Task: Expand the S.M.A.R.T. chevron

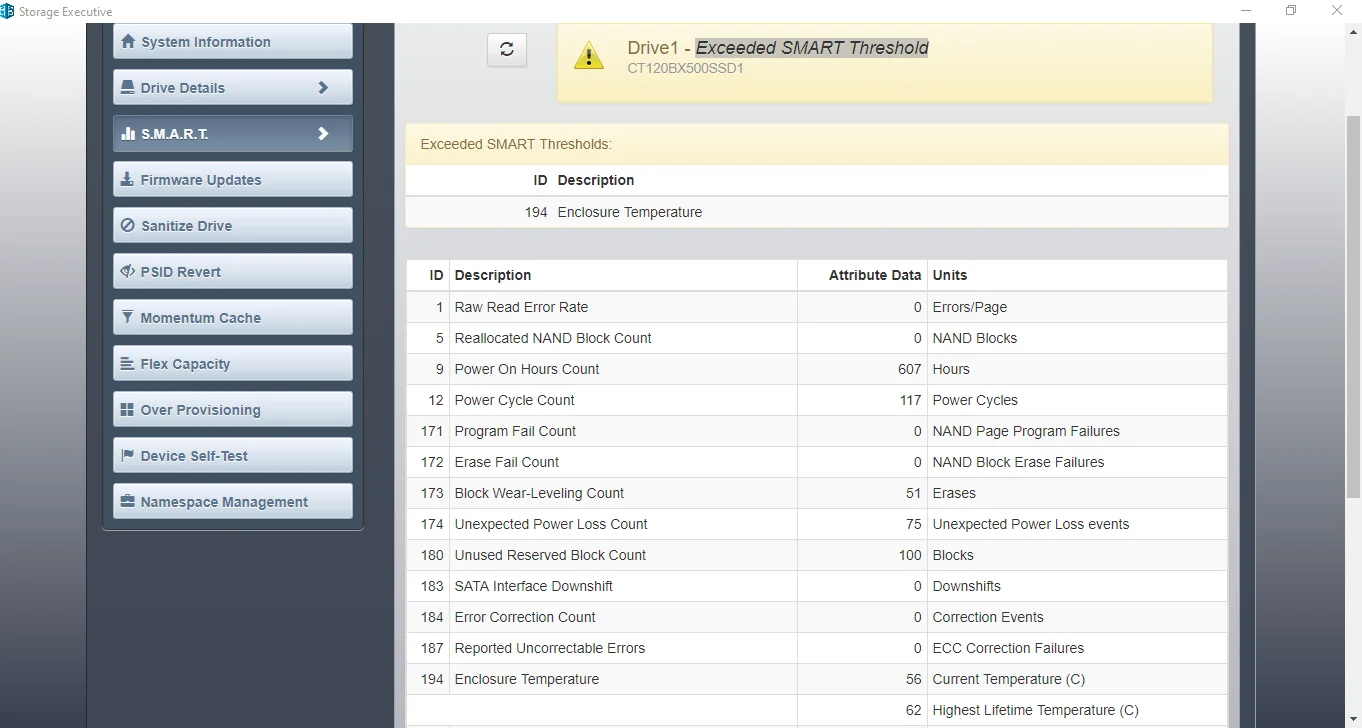Action: [x=323, y=134]
